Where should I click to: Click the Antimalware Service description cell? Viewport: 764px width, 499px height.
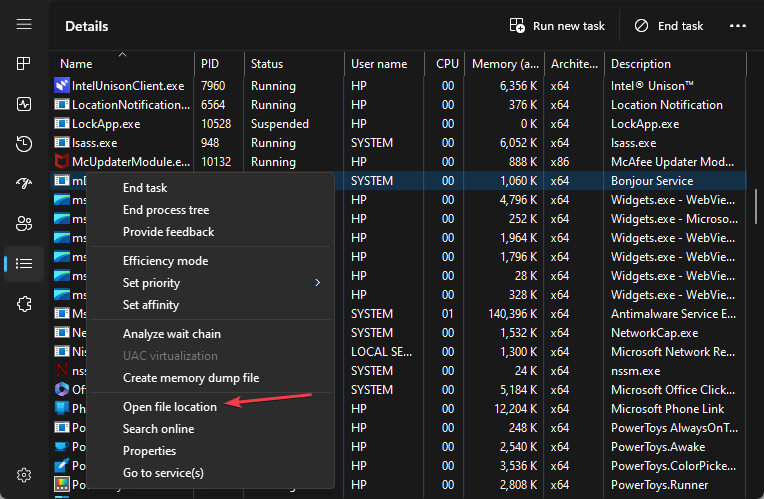tap(673, 314)
